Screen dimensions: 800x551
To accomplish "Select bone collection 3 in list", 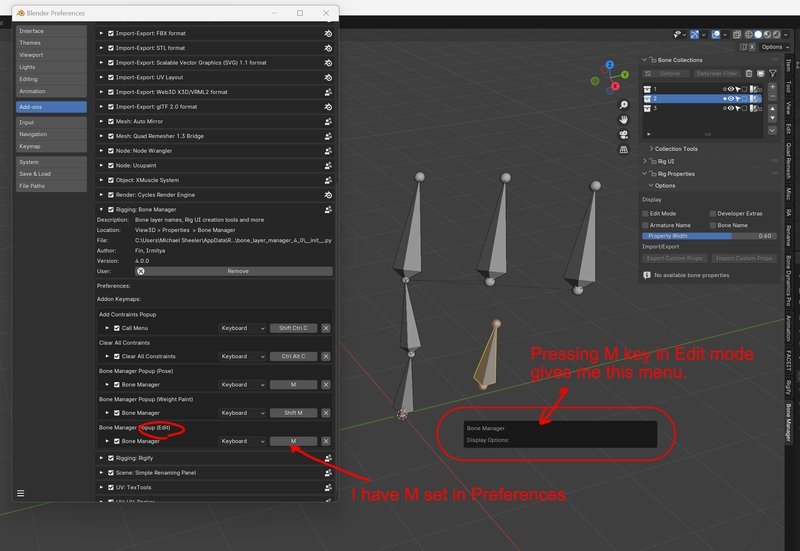I will pos(702,108).
